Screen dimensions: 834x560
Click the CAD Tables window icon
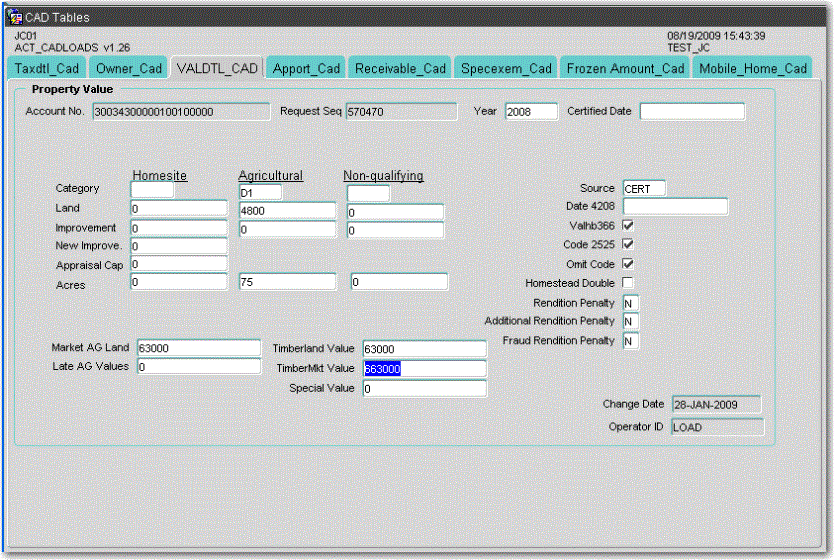pos(15,17)
